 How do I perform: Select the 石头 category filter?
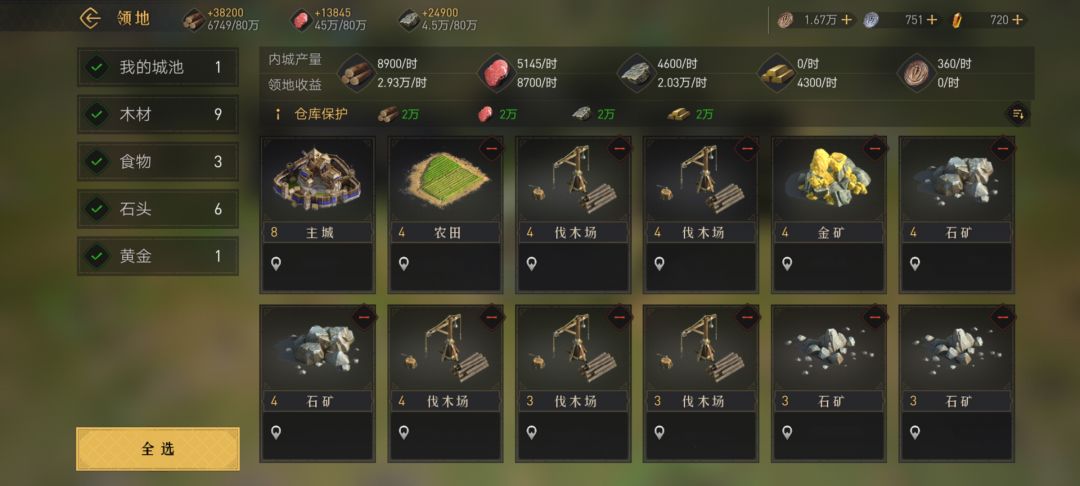158,209
